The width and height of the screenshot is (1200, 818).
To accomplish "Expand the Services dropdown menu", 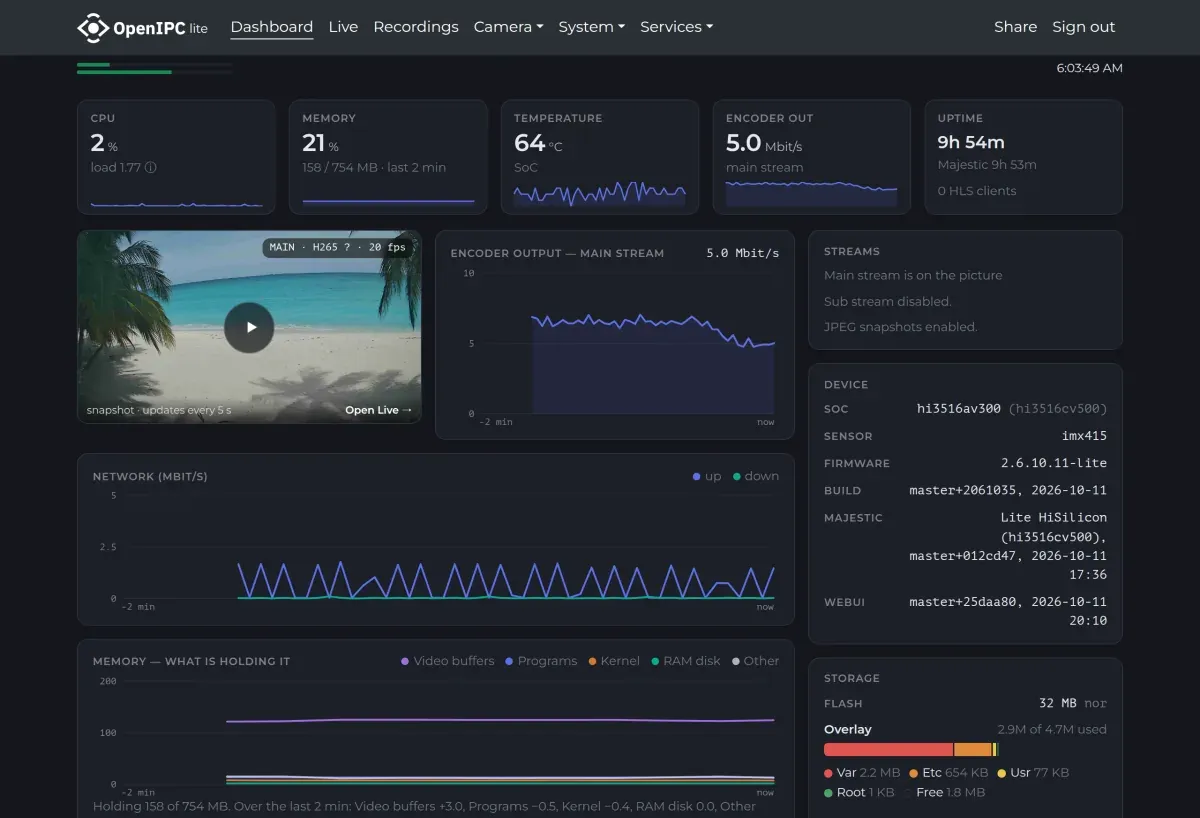I will coord(676,27).
